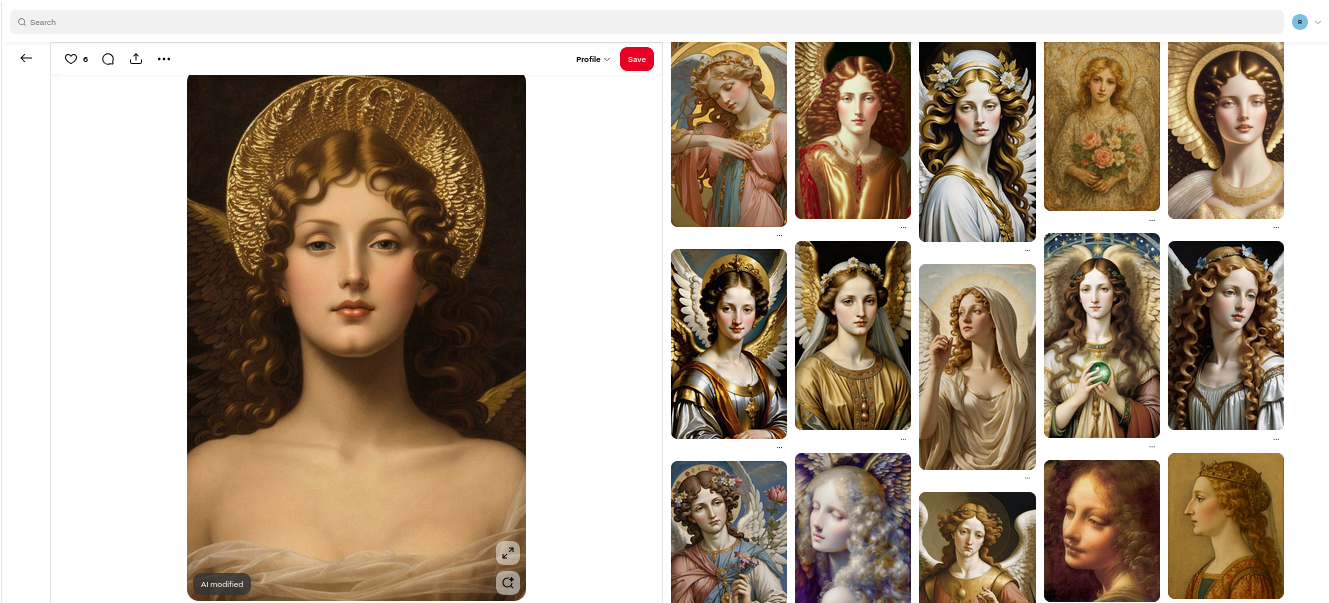Like the pin with the heart icon
Viewport: 1329px width, 603px height.
tap(71, 59)
